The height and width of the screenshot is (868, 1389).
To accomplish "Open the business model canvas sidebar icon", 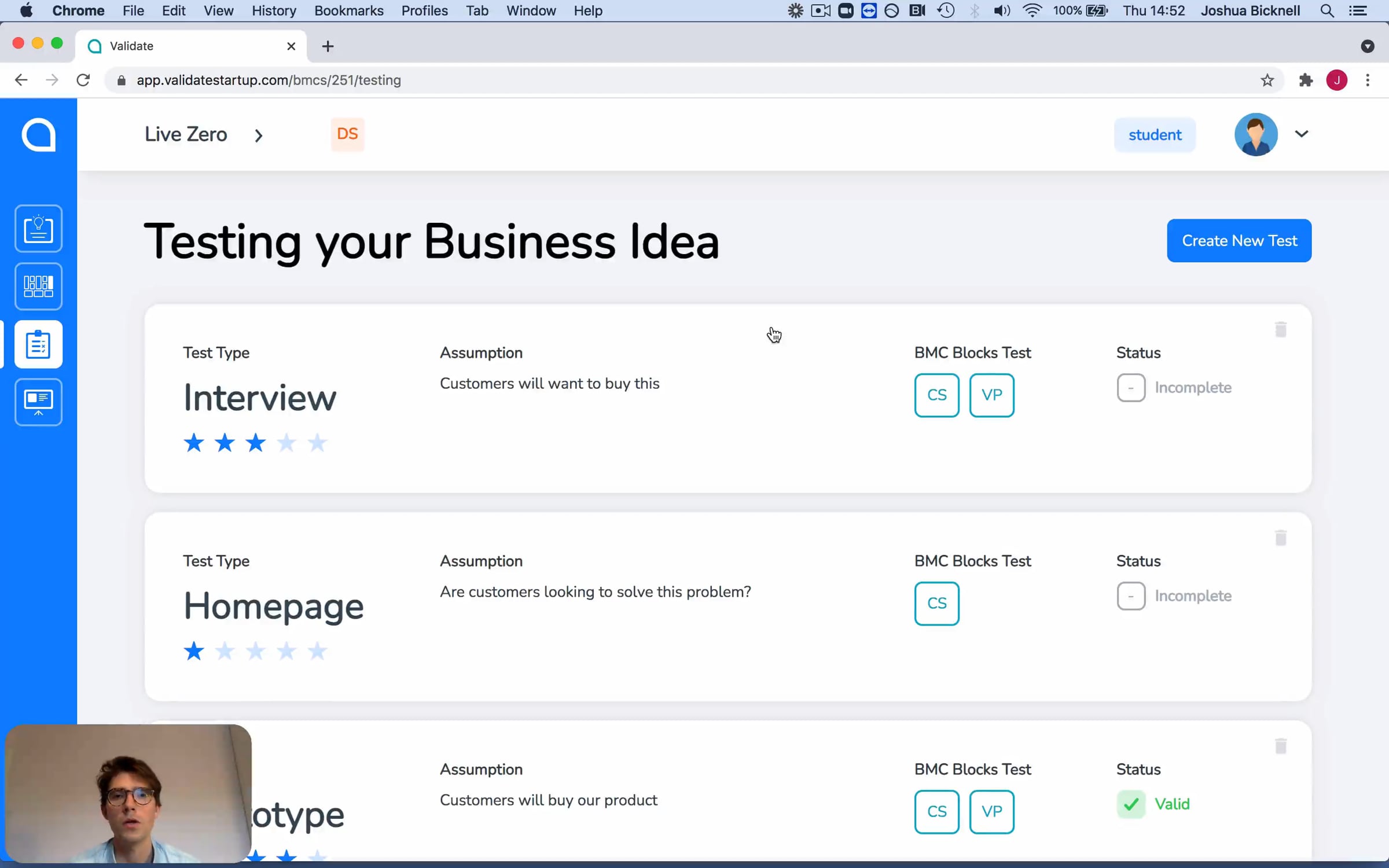I will point(38,286).
